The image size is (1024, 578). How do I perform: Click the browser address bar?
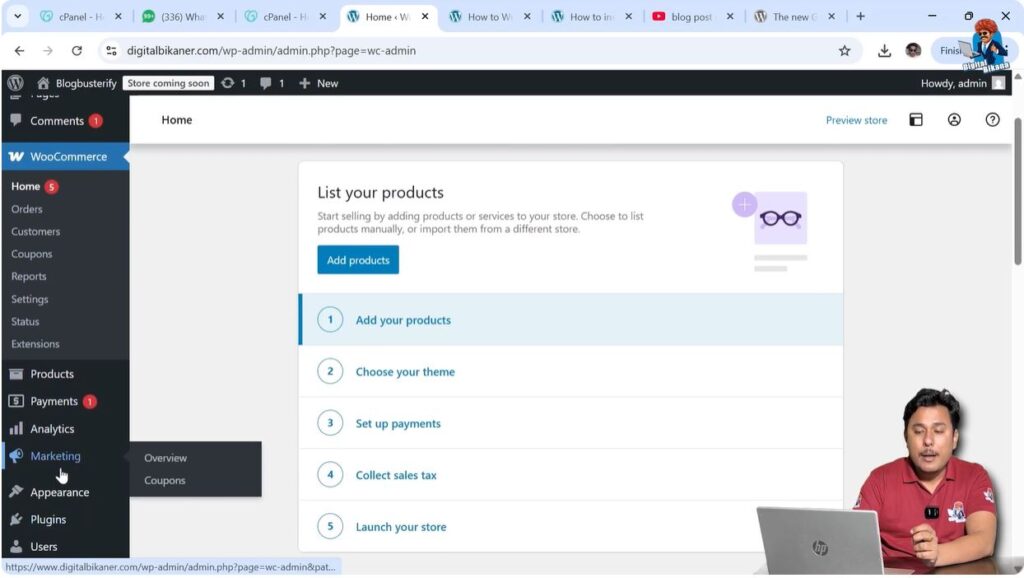400,50
